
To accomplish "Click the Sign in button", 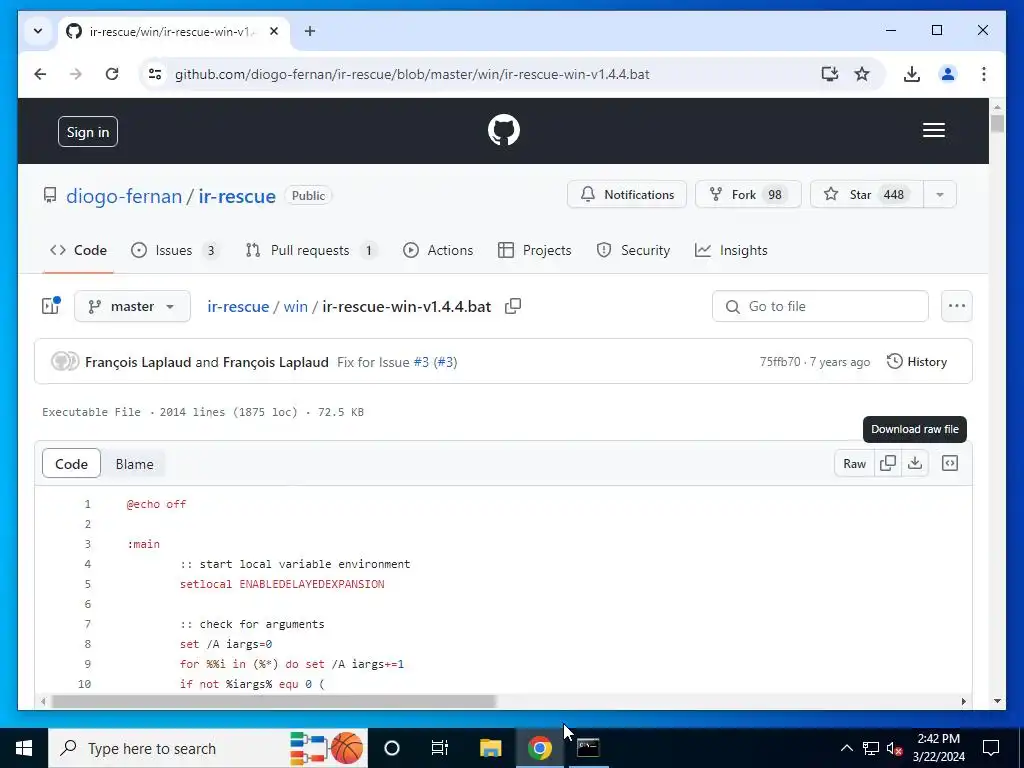I will [x=88, y=132].
